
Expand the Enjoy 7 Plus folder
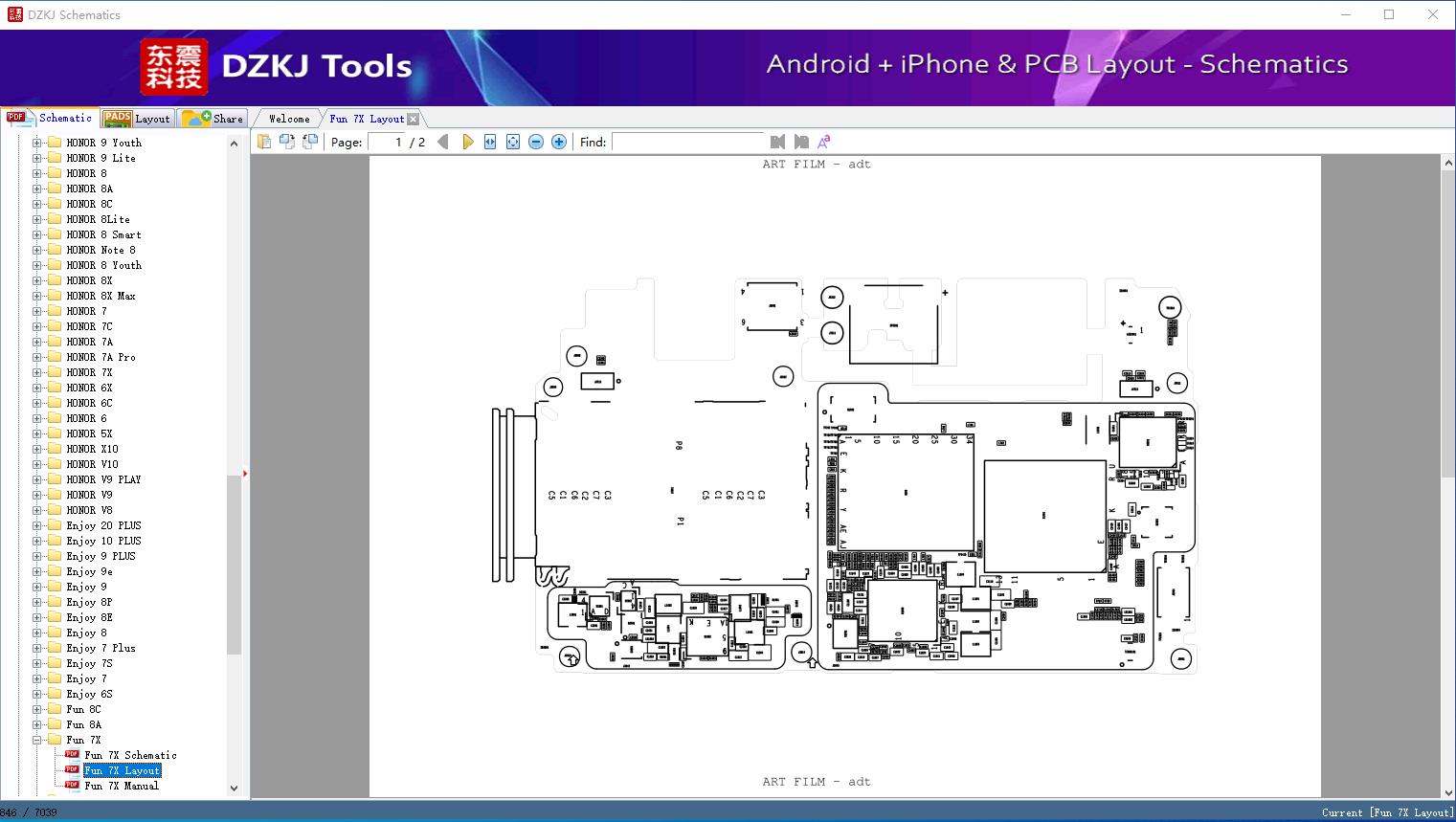(x=36, y=648)
